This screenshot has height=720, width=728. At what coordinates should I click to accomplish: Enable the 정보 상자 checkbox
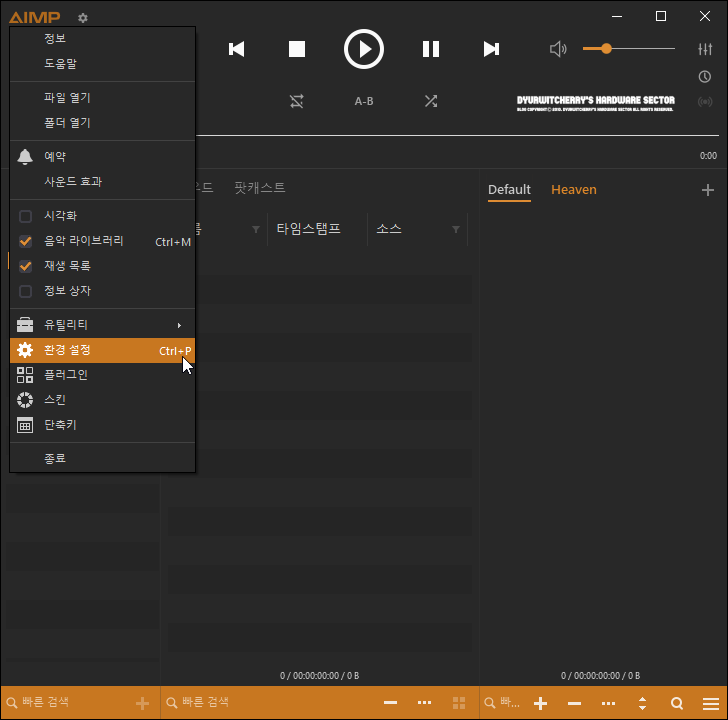[x=25, y=292]
